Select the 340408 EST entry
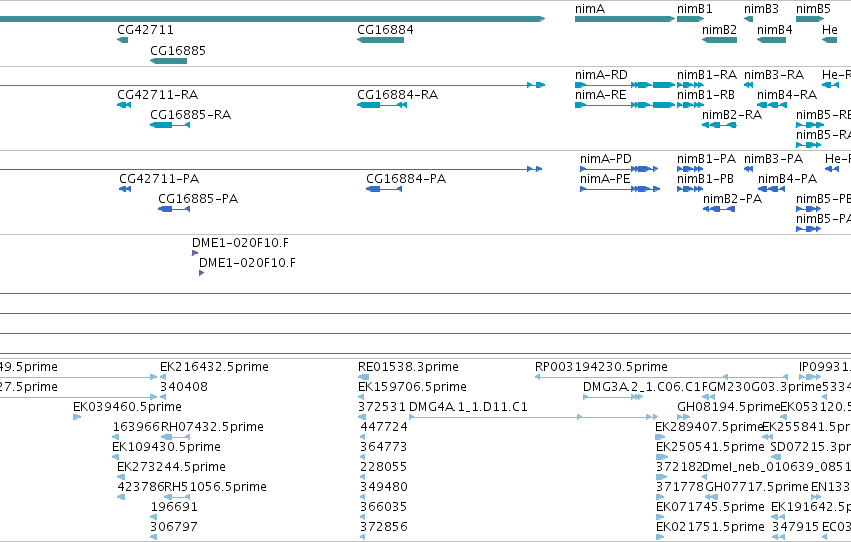The image size is (851, 542). [183, 387]
